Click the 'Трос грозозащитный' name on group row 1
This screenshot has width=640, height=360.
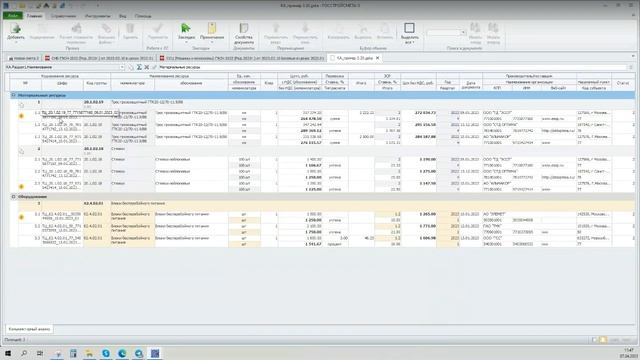coord(147,102)
